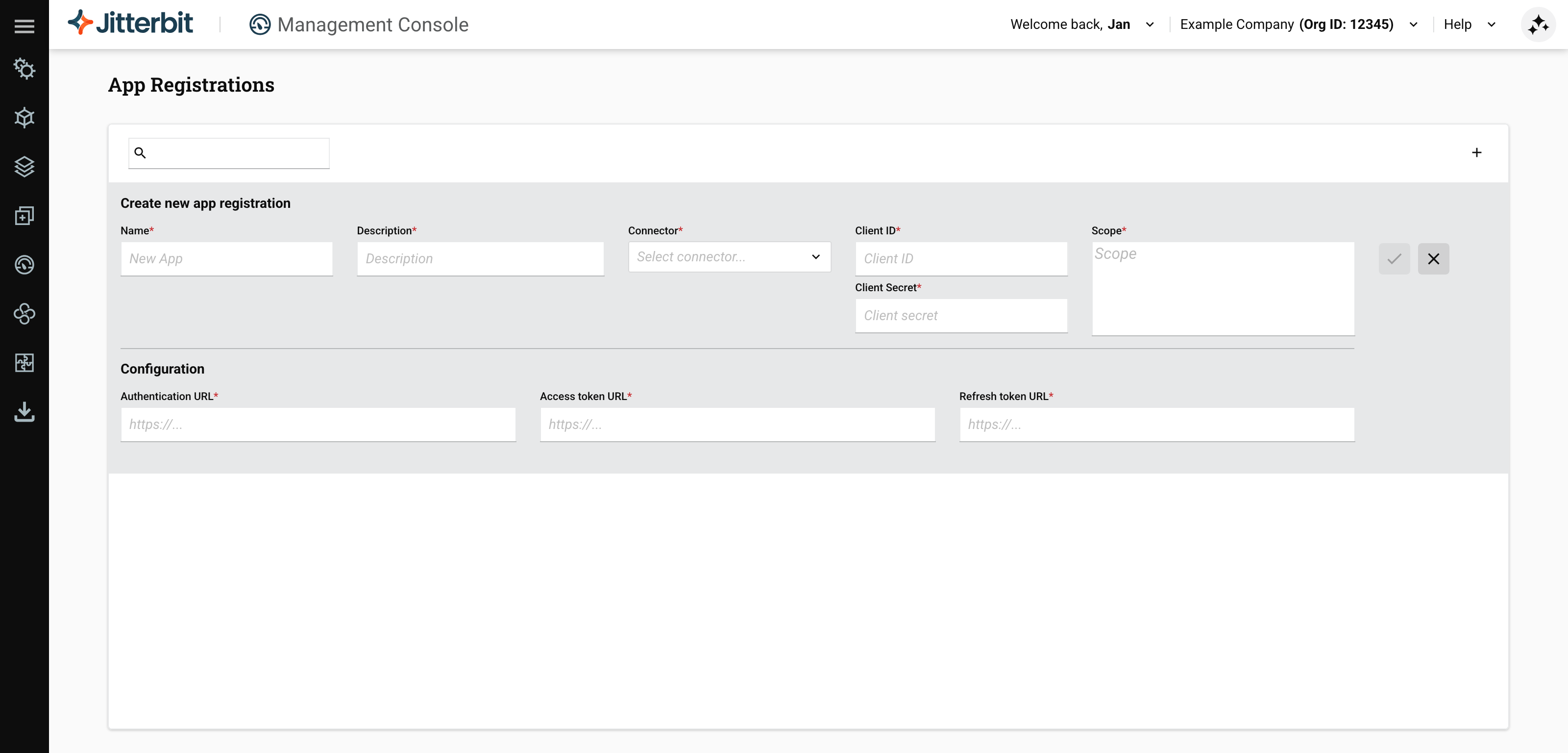The height and width of the screenshot is (753, 1568).
Task: Click the plus icon to add registration
Action: [1476, 152]
